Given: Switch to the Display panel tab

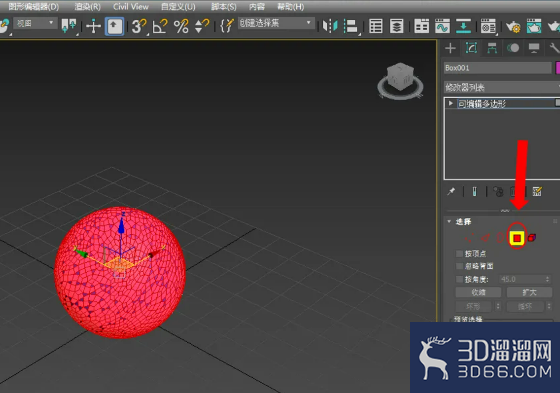Looking at the screenshot, I should (534, 48).
